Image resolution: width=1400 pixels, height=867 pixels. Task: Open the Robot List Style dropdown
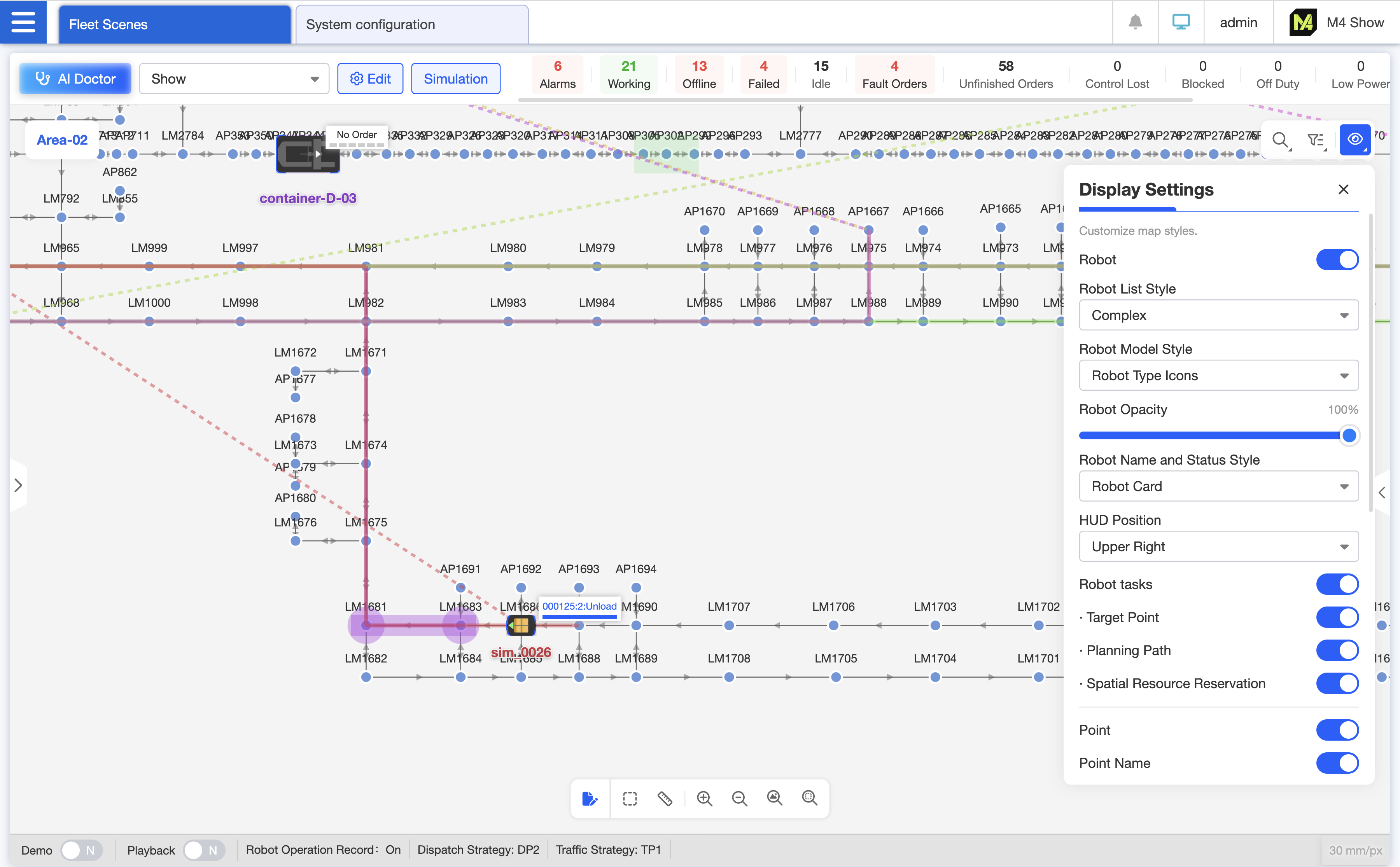(x=1218, y=315)
